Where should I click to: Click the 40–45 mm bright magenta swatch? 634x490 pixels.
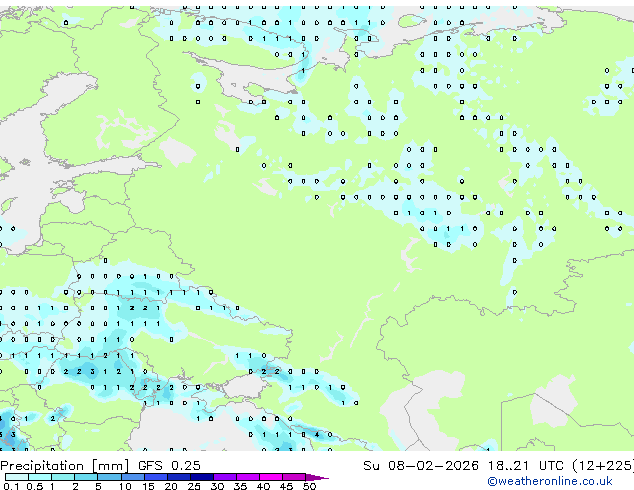(x=271, y=477)
